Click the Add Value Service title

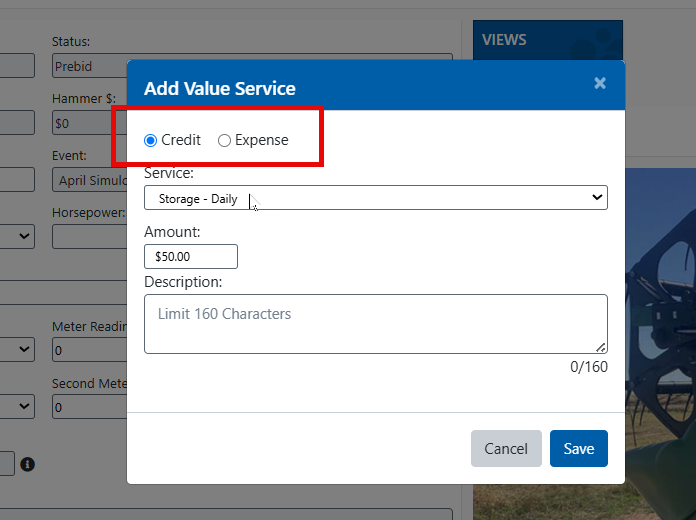coord(220,88)
